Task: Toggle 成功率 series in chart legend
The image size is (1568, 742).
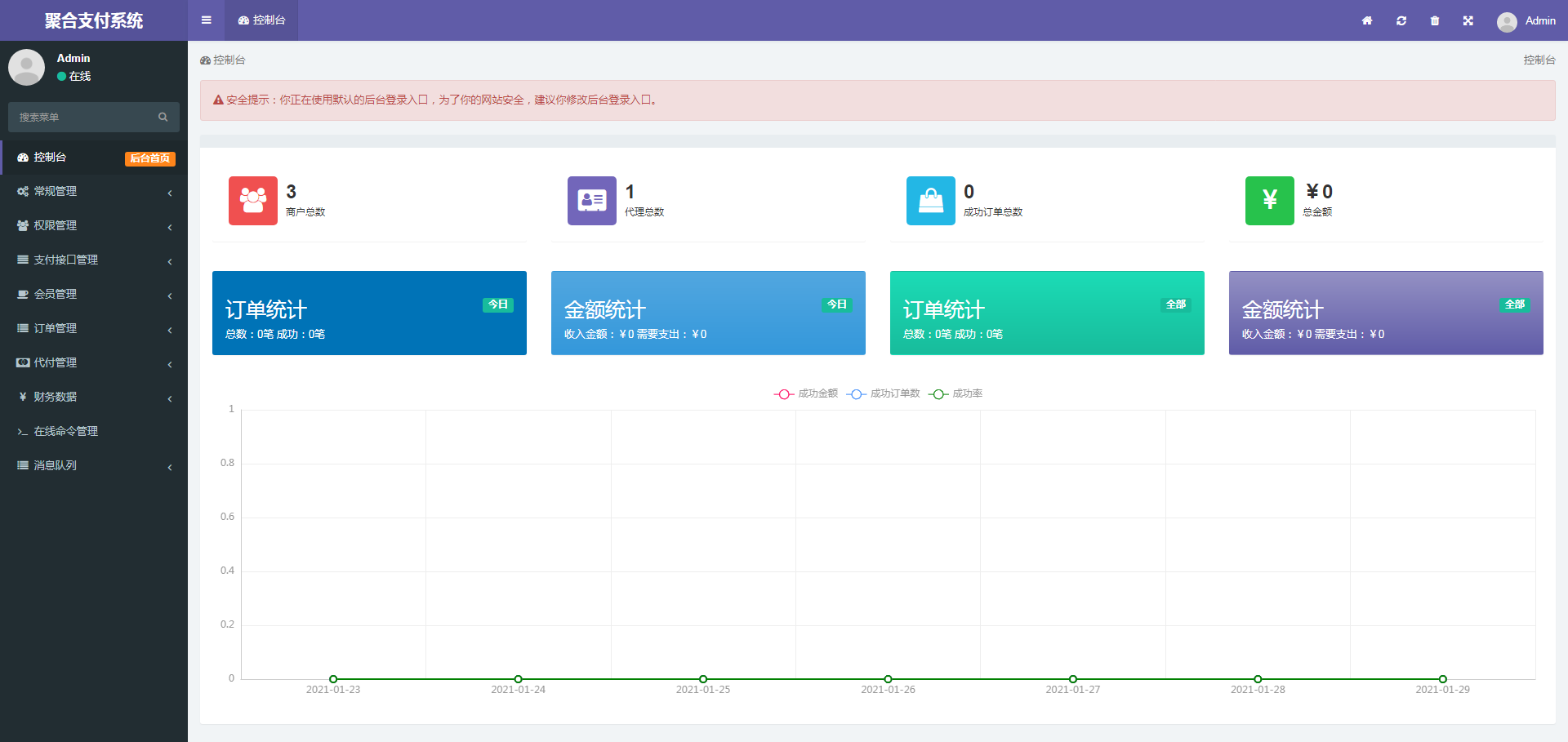Action: pyautogui.click(x=955, y=393)
